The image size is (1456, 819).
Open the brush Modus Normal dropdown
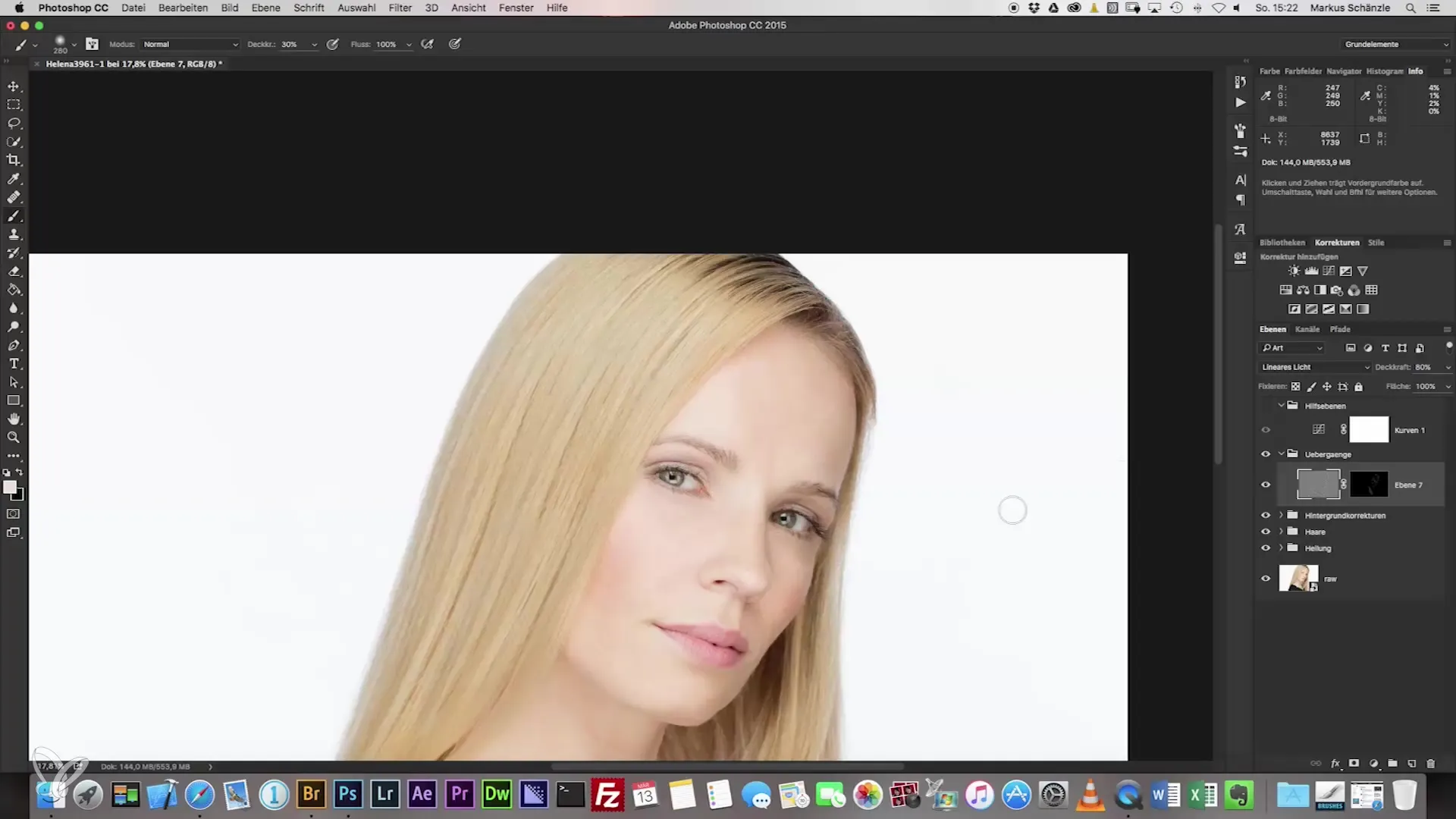pos(190,45)
